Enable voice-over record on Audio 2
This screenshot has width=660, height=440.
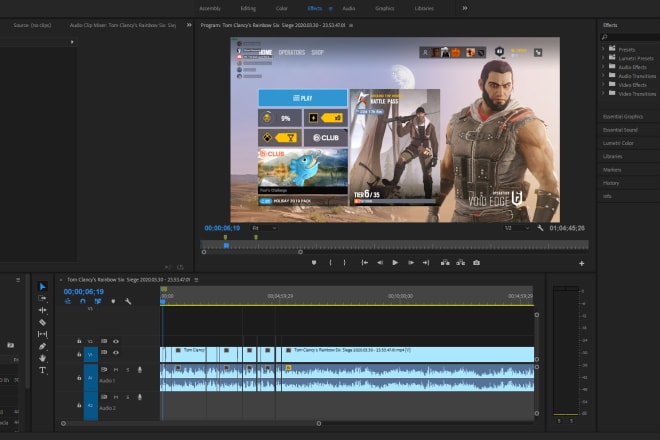140,397
